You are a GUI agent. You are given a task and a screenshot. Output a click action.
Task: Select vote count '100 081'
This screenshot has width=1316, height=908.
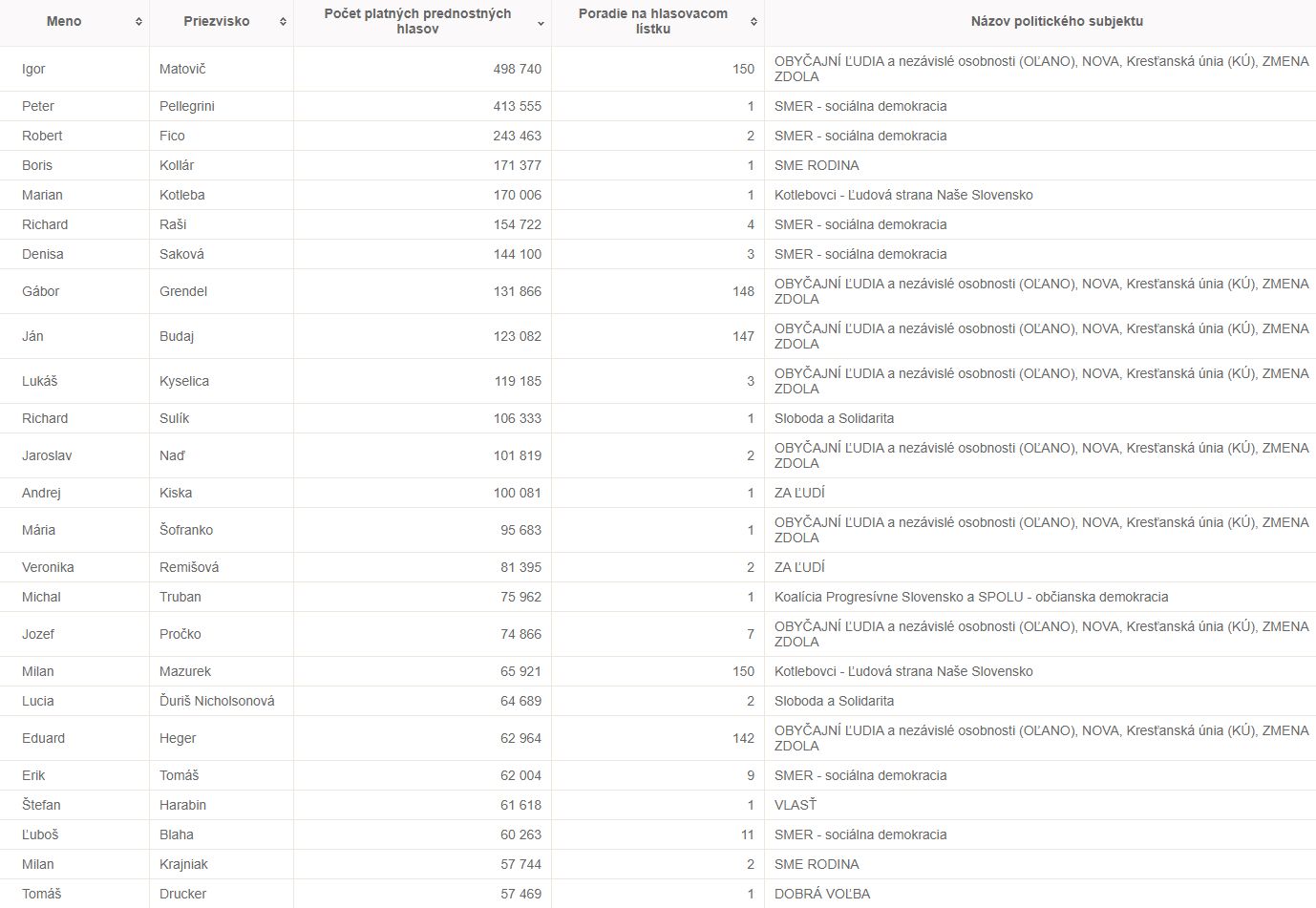click(518, 493)
